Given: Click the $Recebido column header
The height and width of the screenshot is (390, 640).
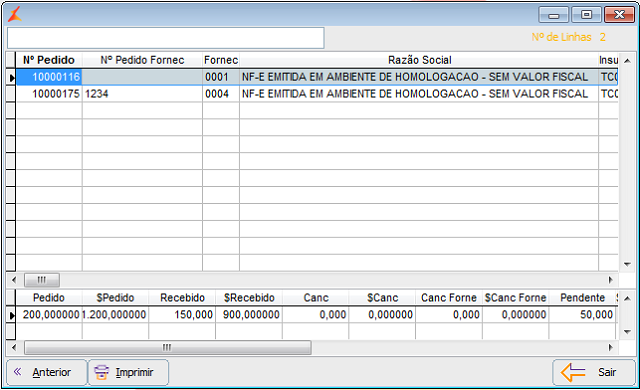Looking at the screenshot, I should [x=249, y=298].
